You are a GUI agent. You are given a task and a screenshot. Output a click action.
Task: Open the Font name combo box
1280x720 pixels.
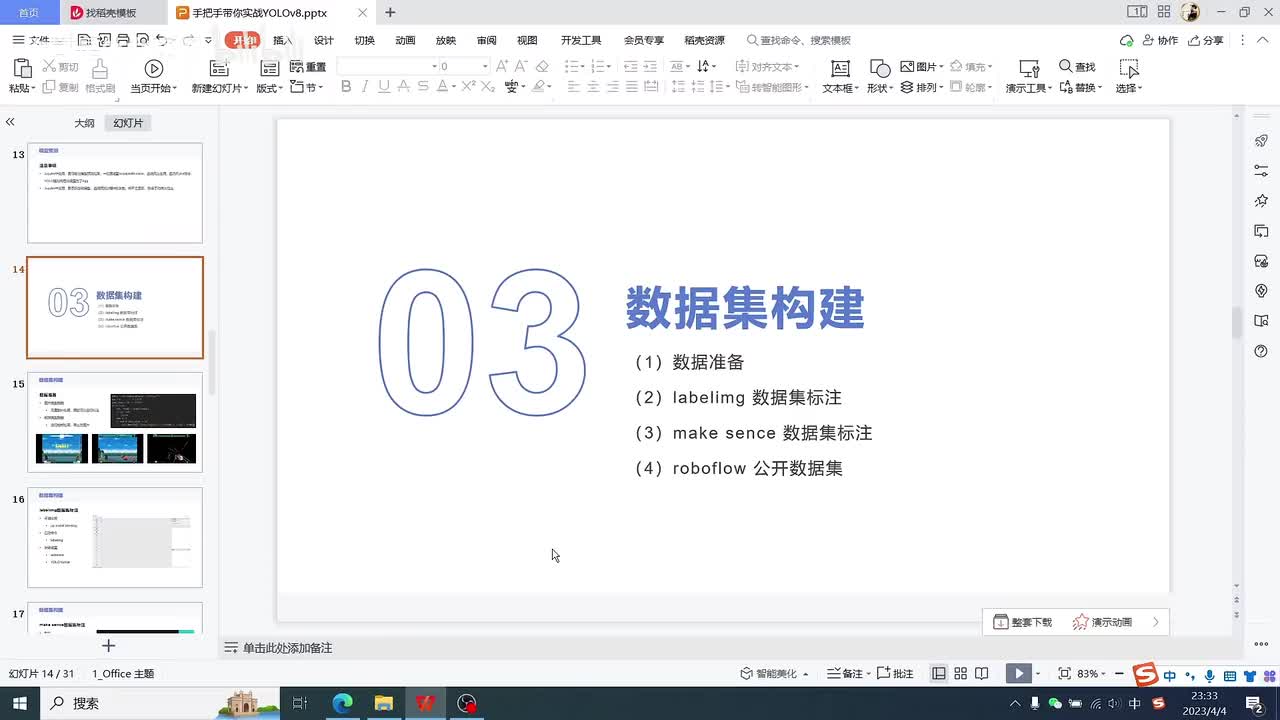pos(388,66)
